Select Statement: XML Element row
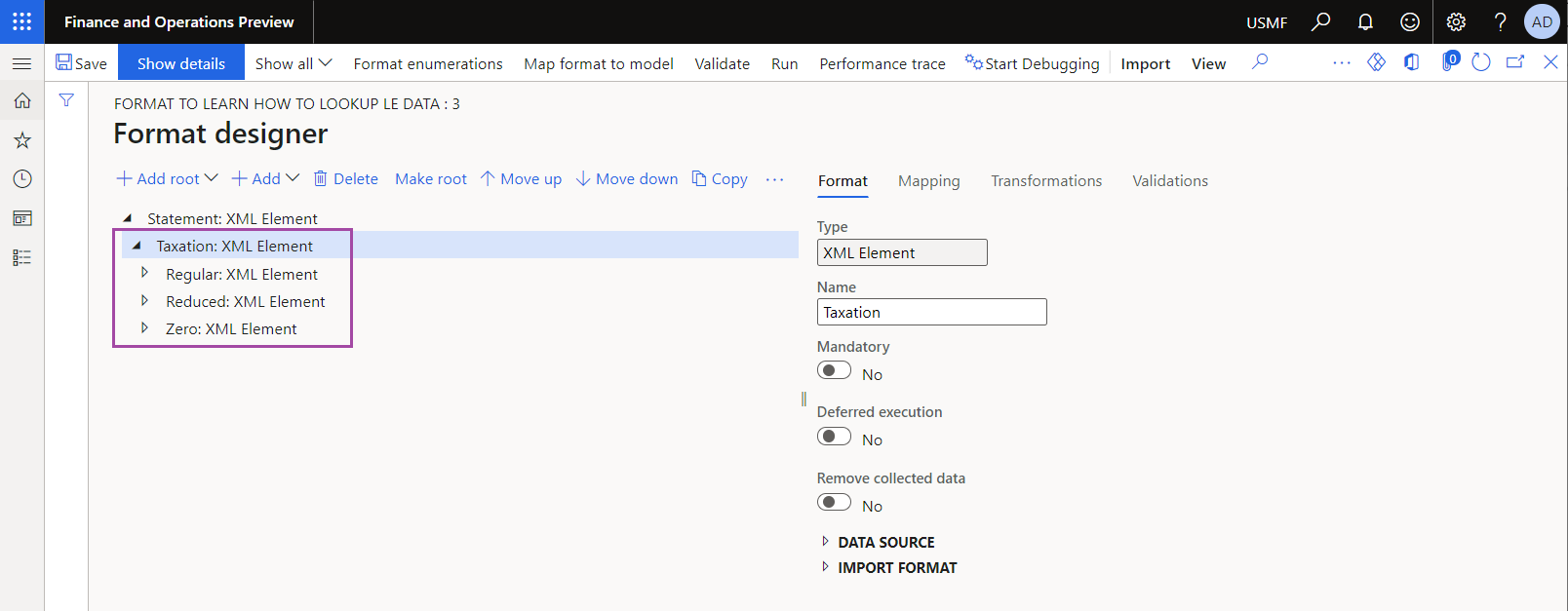1568x611 pixels. 232,218
